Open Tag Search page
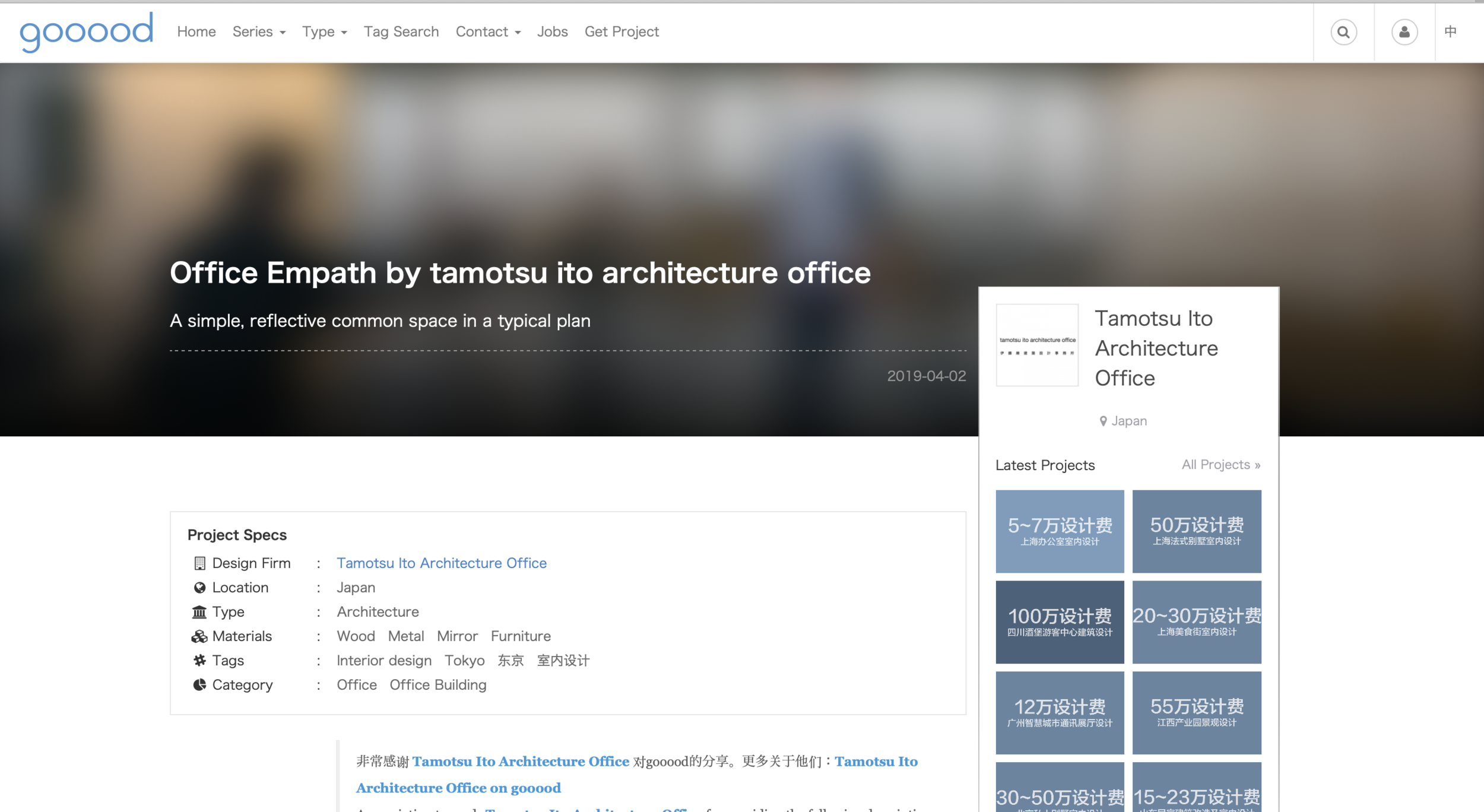 pos(401,31)
